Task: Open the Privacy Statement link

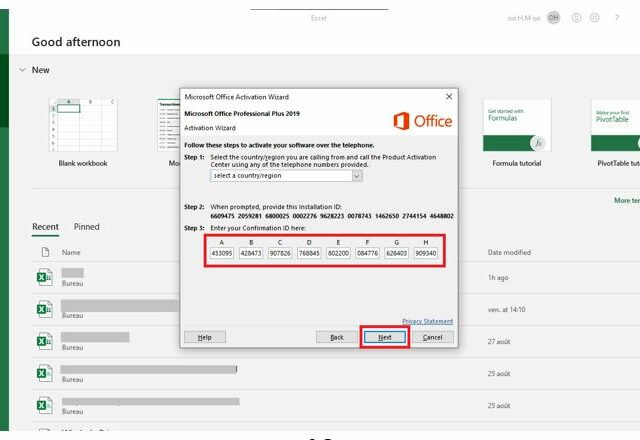Action: [x=427, y=321]
